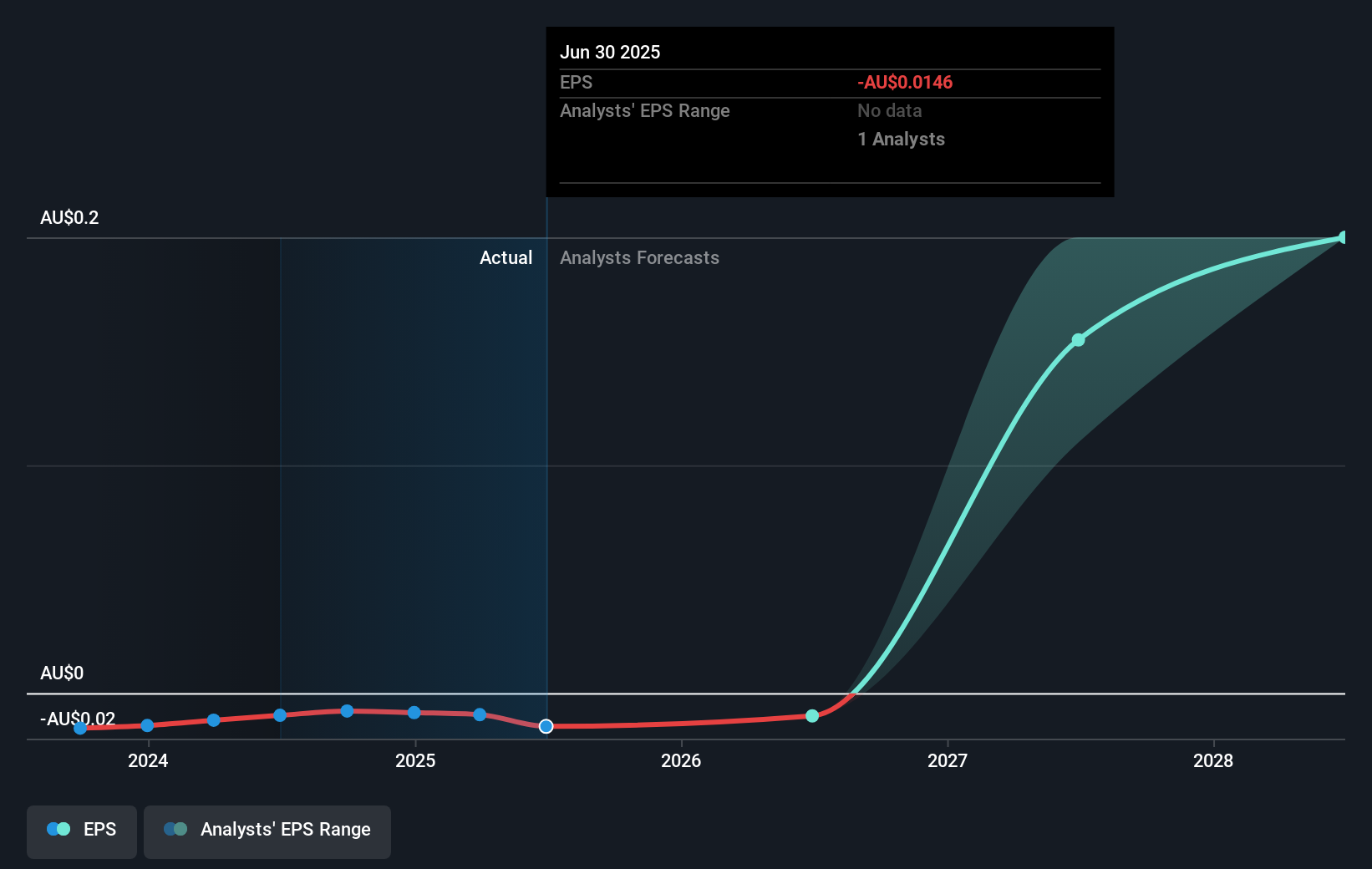Switch to the Analysts Forecasts section

click(639, 257)
